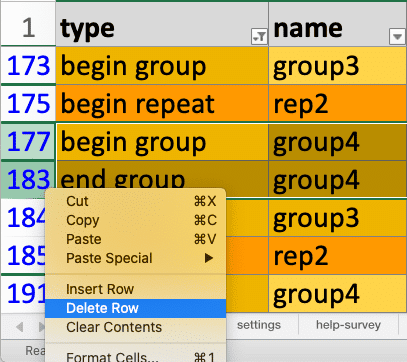Screen dimensions: 407x362
Task: Open the name column filter dropdown
Action: pos(397,36)
